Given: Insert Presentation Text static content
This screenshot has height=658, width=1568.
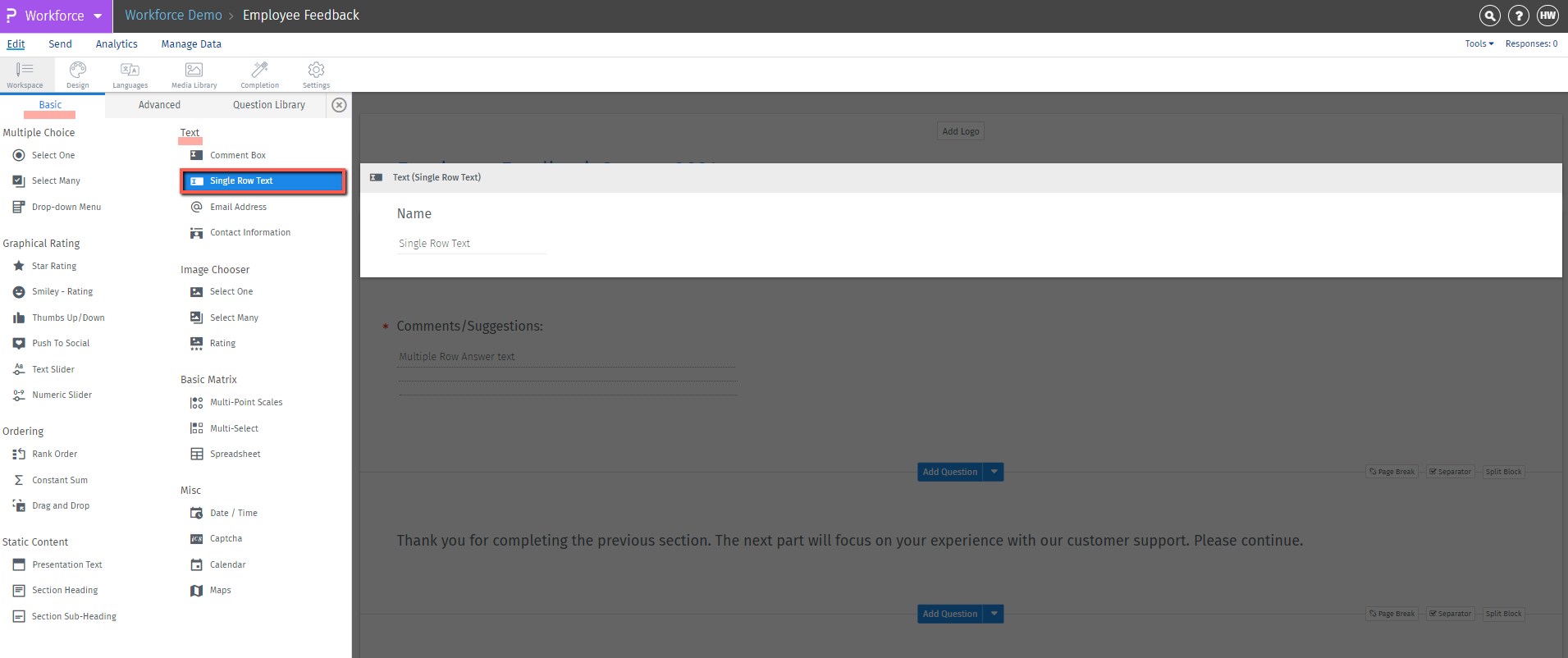Looking at the screenshot, I should click(x=57, y=564).
